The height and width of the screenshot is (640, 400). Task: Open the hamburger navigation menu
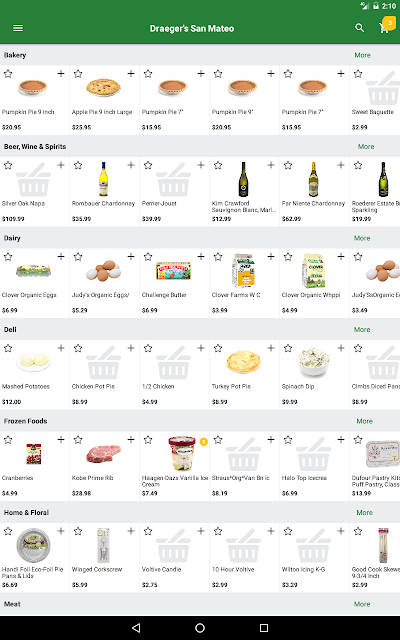pyautogui.click(x=18, y=28)
